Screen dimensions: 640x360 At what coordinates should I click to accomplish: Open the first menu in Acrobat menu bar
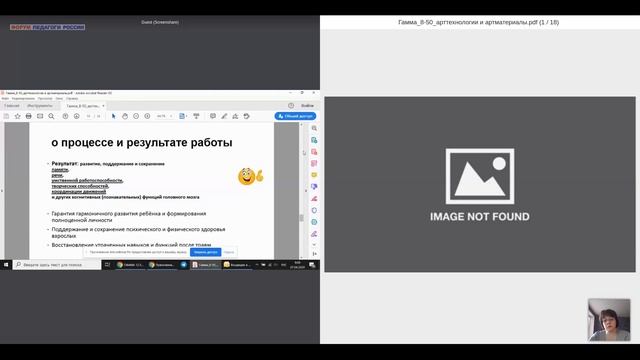pyautogui.click(x=5, y=99)
